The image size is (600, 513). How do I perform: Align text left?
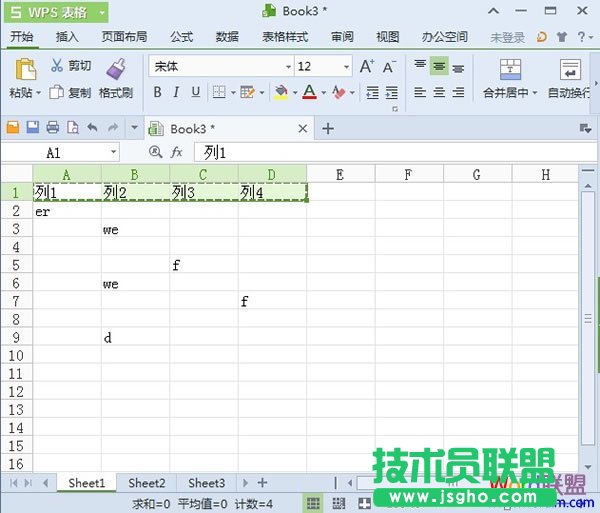(x=420, y=92)
